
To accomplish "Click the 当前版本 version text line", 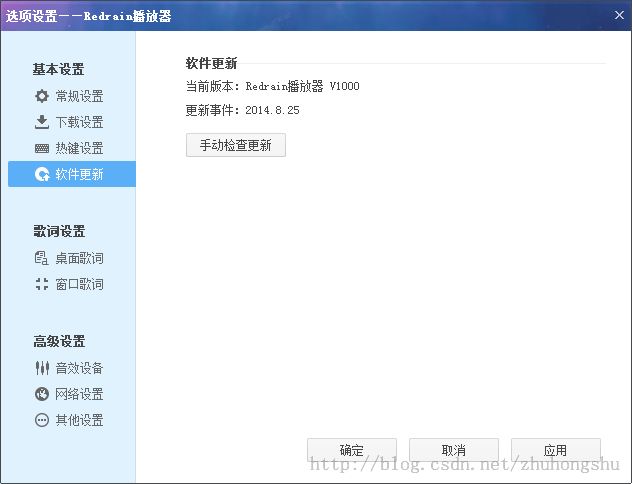I will point(272,86).
